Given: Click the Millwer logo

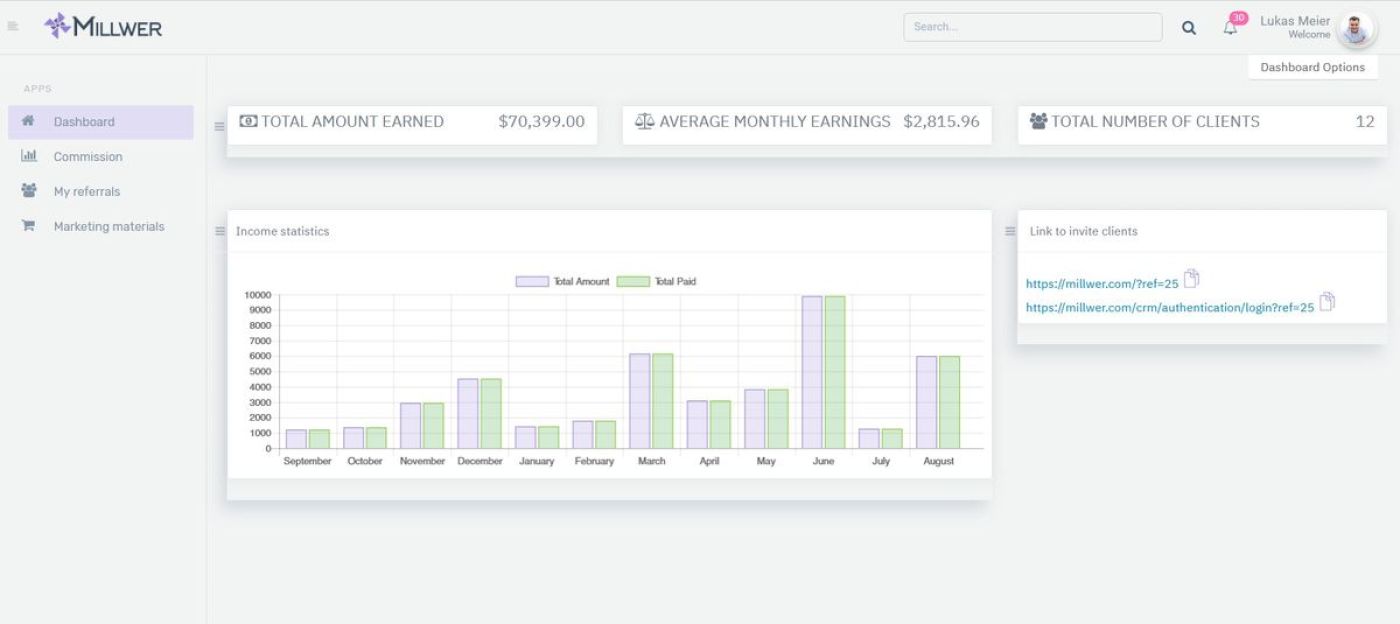Looking at the screenshot, I should 104,27.
